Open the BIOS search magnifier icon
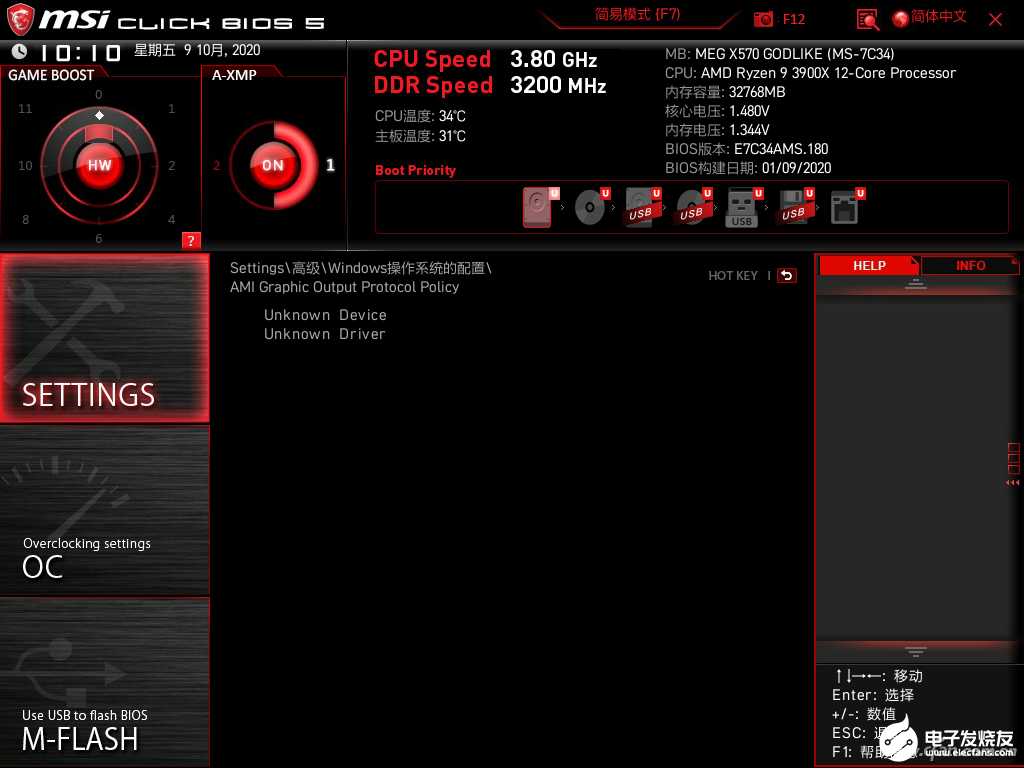Viewport: 1024px width, 768px height. [867, 20]
